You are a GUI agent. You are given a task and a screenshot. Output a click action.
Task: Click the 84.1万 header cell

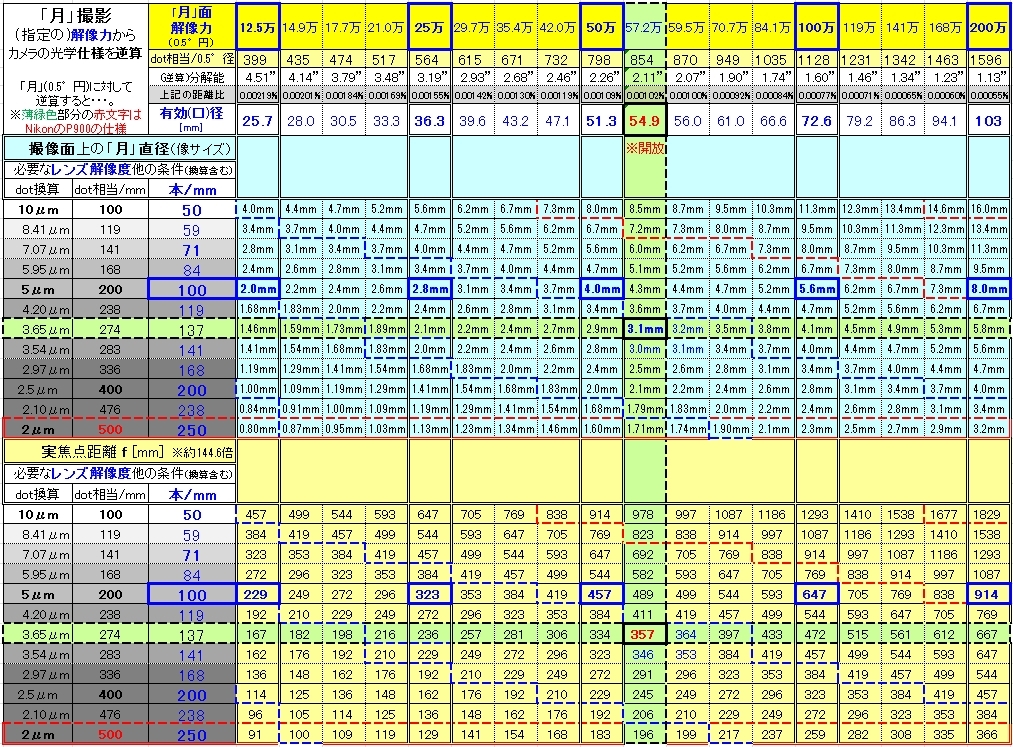tap(773, 27)
